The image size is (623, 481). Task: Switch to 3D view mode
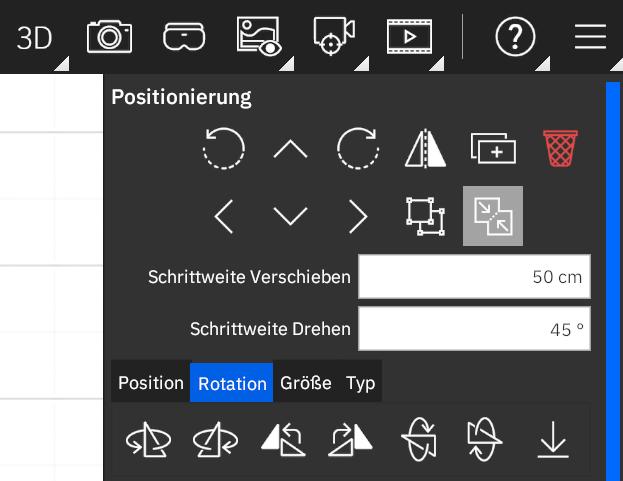click(34, 38)
